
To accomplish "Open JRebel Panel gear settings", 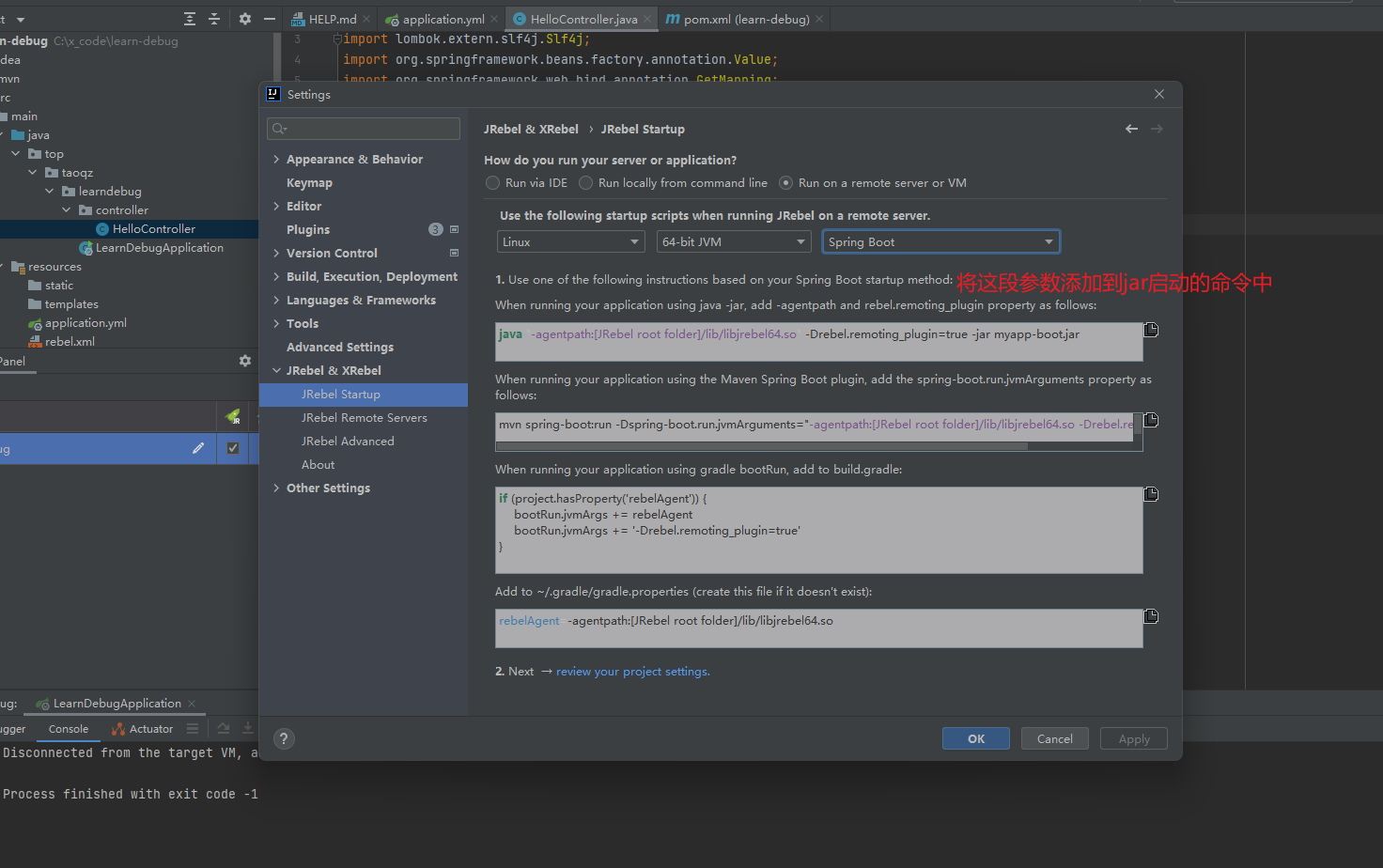I will (x=245, y=361).
